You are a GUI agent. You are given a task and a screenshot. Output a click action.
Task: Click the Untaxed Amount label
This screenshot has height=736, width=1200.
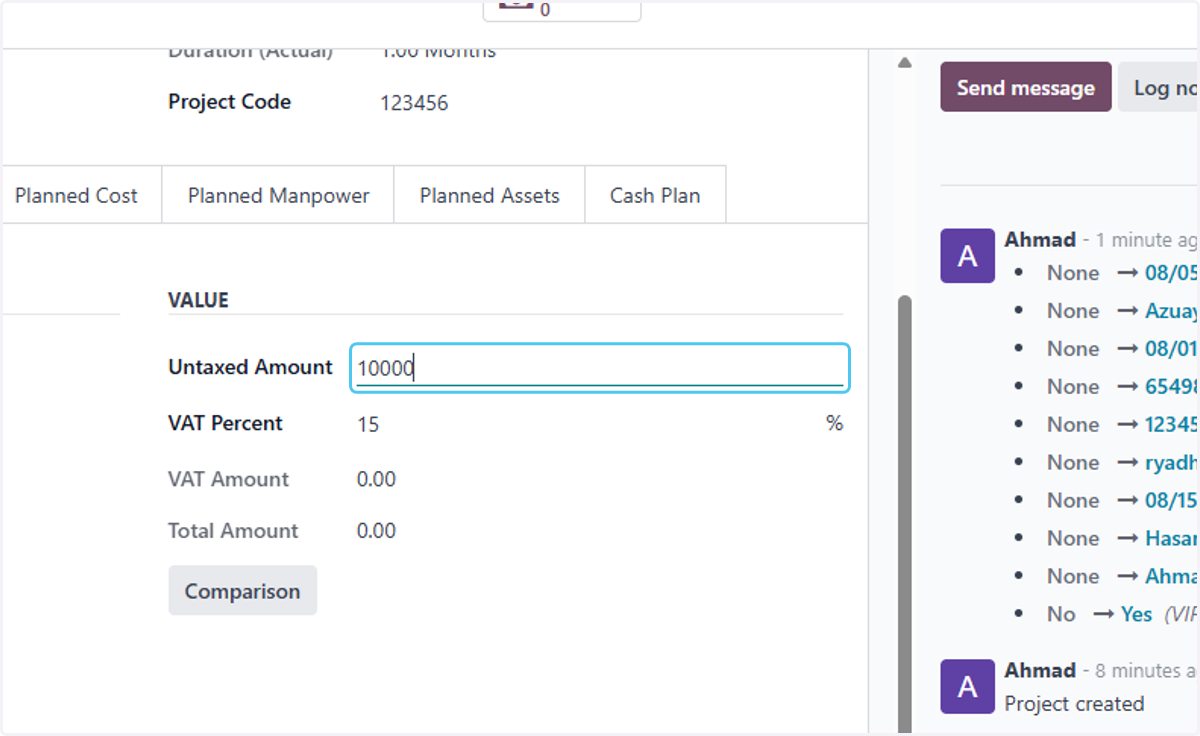click(250, 367)
